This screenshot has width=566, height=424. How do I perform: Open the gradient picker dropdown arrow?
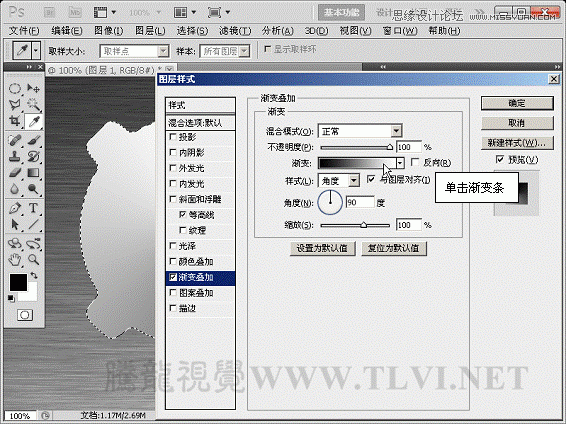pyautogui.click(x=400, y=163)
